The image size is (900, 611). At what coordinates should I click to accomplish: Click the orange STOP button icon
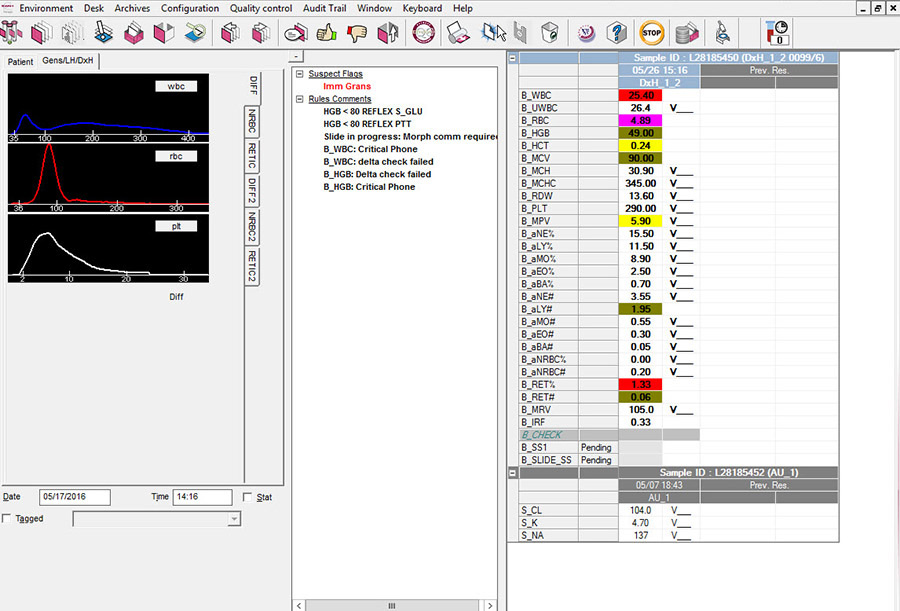(651, 33)
